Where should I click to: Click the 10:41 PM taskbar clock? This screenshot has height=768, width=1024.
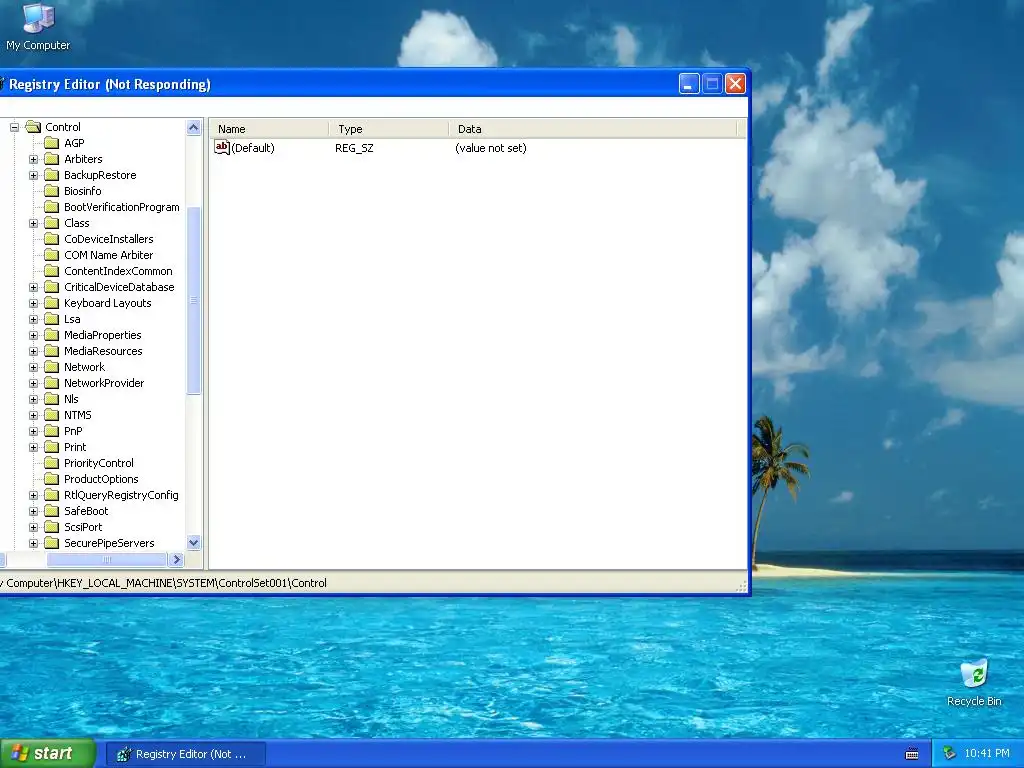(x=987, y=754)
